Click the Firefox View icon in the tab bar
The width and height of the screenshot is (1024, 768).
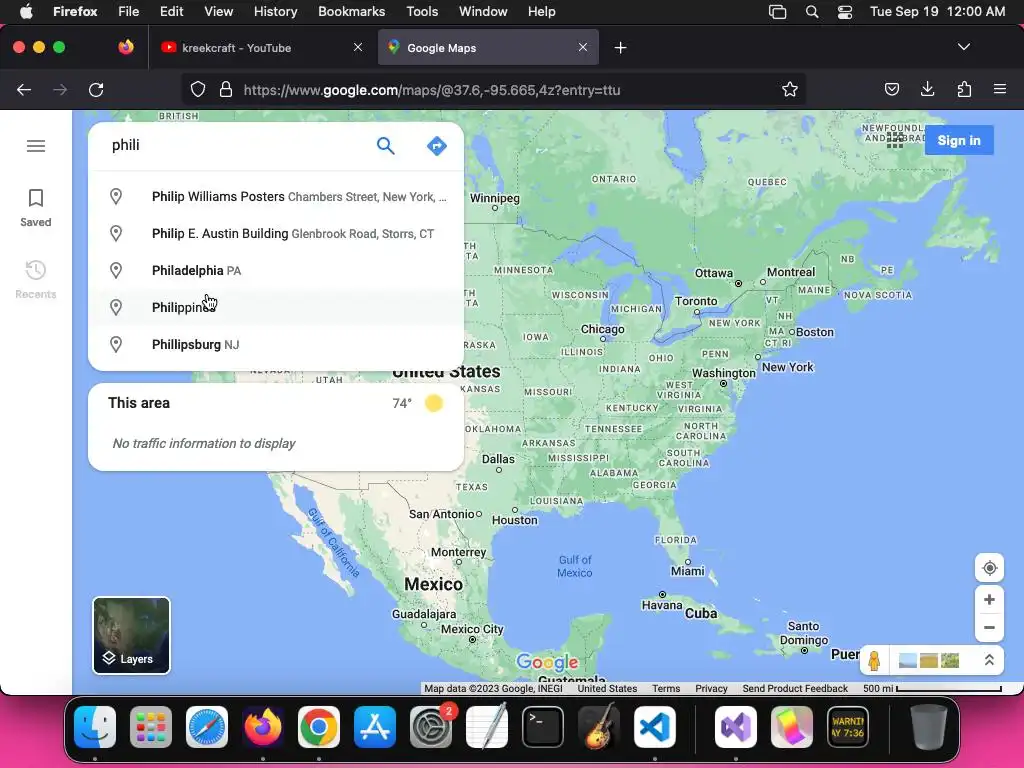point(126,47)
